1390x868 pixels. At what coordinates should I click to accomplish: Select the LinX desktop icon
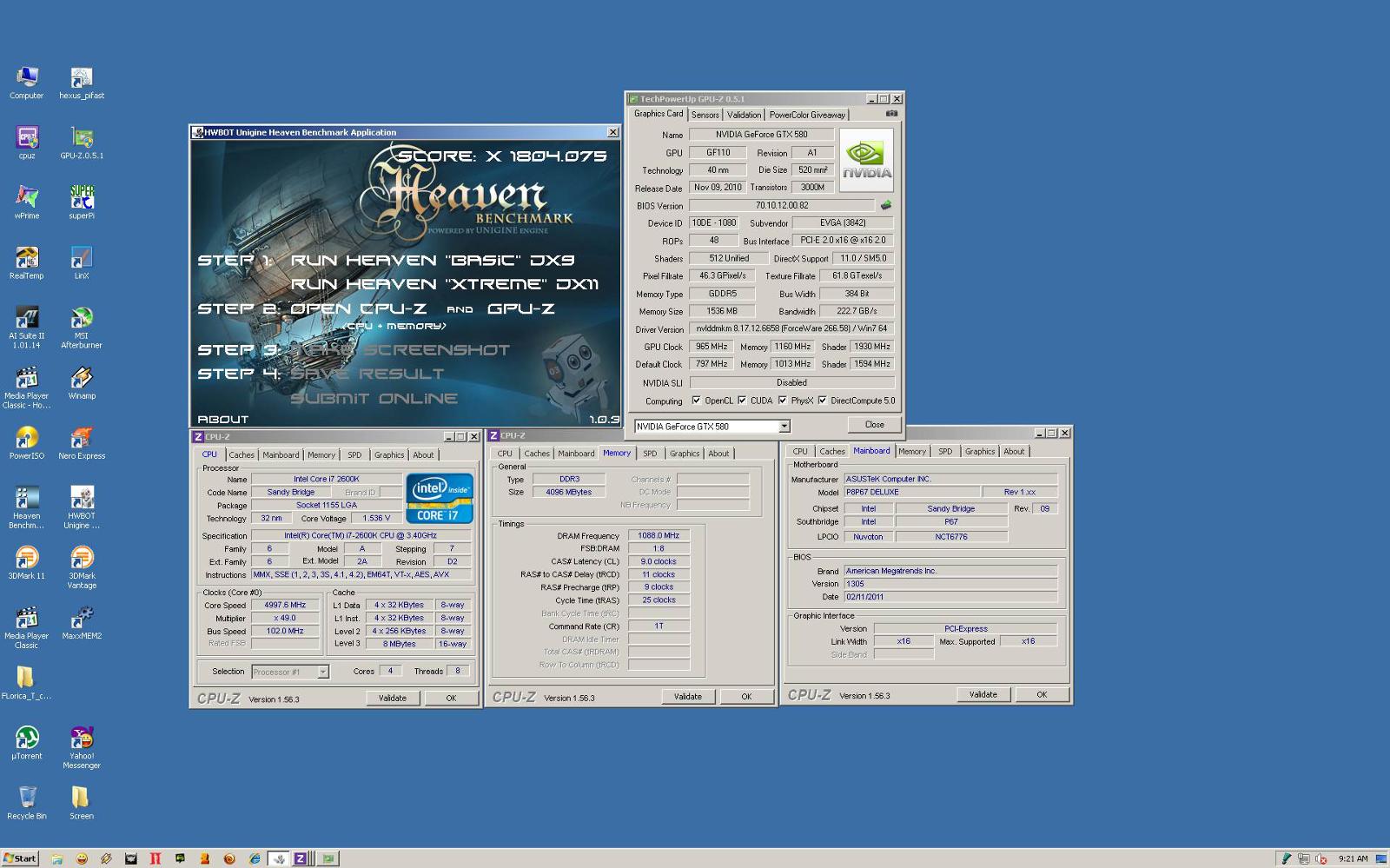(x=82, y=263)
